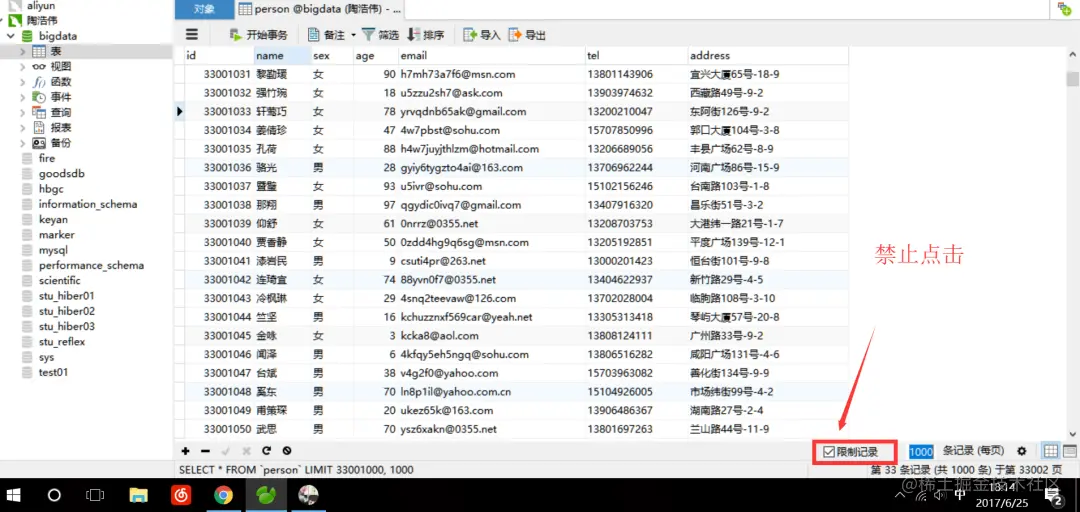Click the new-tab icon at top right

[1063, 9]
